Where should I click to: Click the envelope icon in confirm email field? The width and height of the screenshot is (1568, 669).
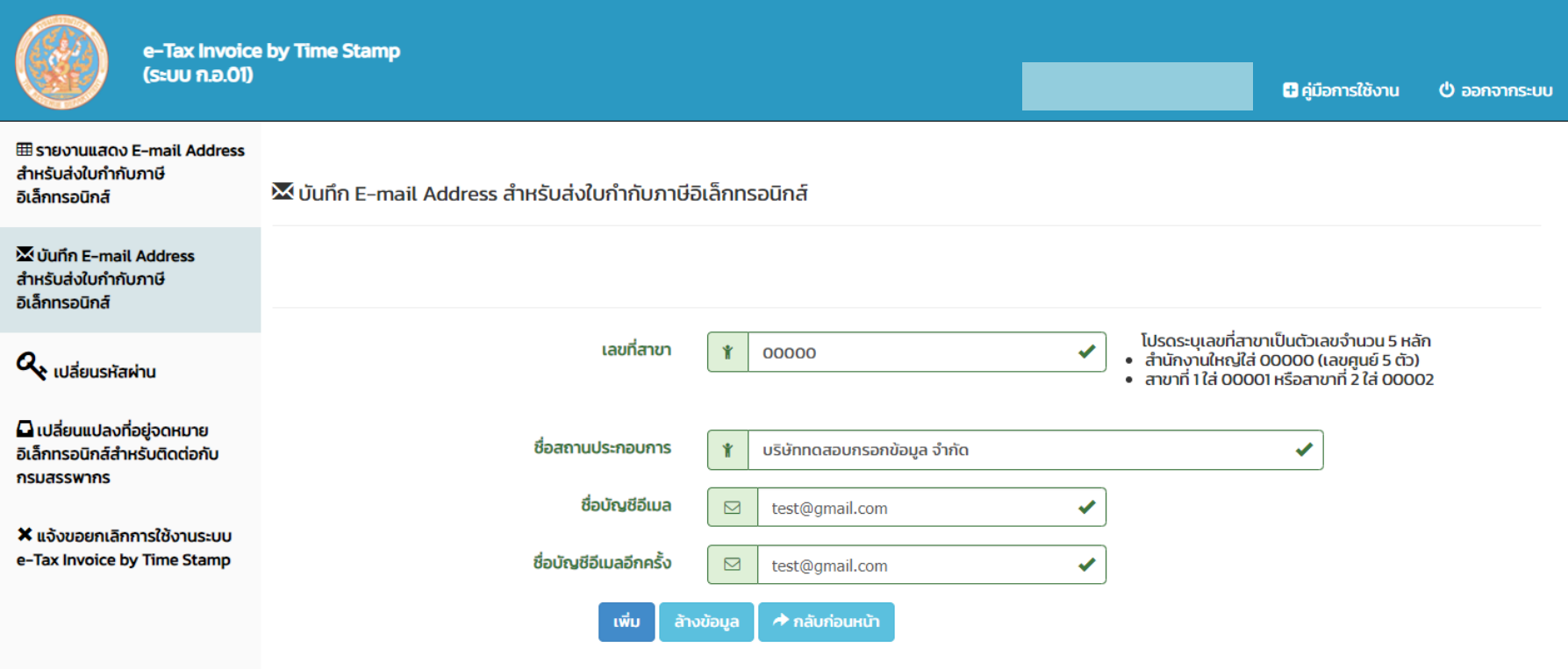[732, 566]
